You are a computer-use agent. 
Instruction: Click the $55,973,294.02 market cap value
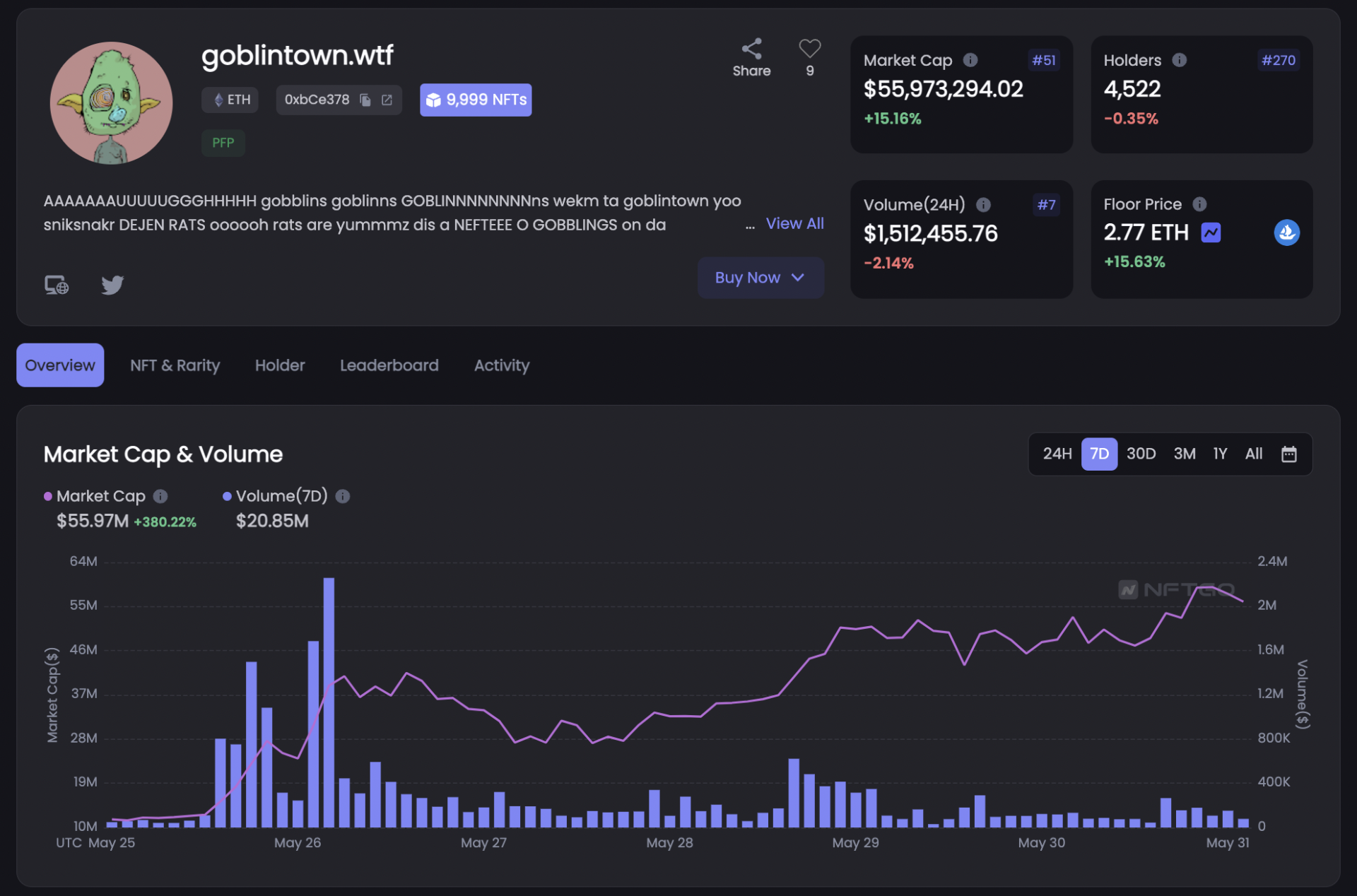click(x=943, y=89)
